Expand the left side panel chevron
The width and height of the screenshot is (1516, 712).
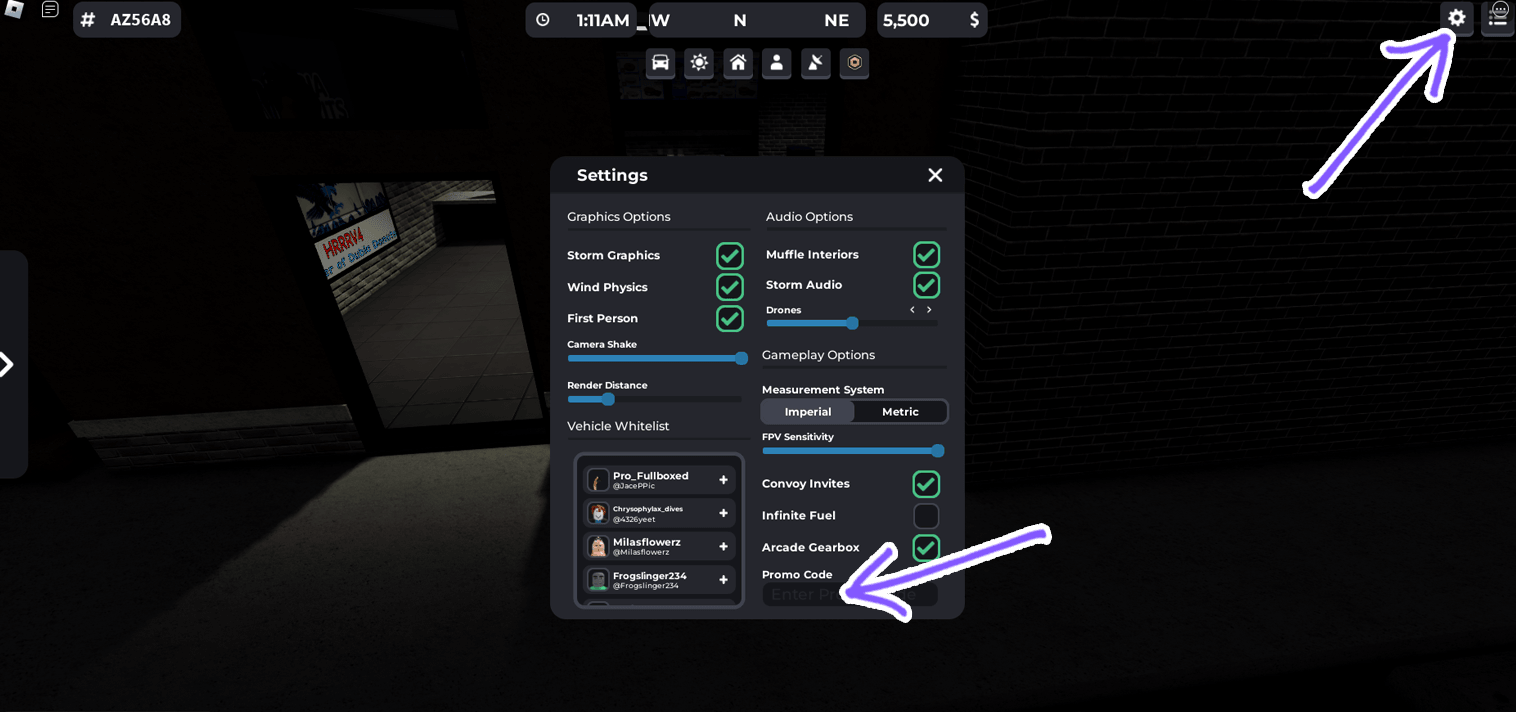pyautogui.click(x=8, y=364)
